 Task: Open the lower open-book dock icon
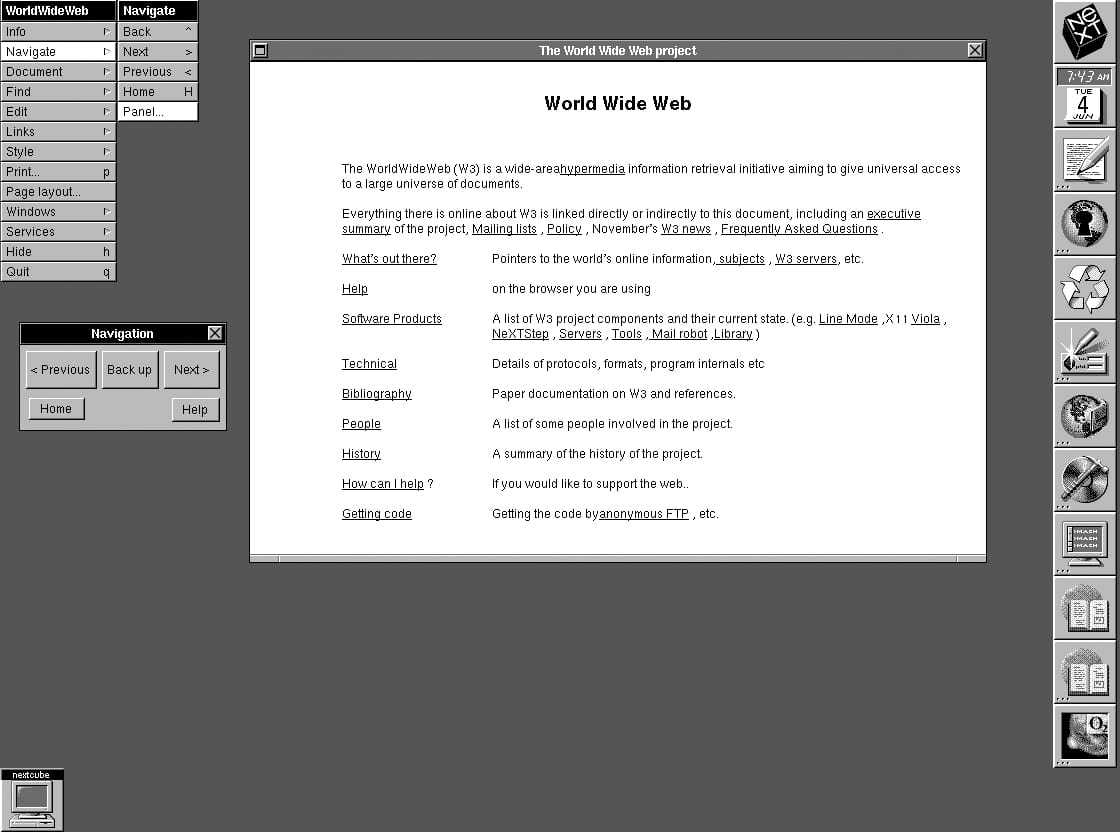(1084, 672)
